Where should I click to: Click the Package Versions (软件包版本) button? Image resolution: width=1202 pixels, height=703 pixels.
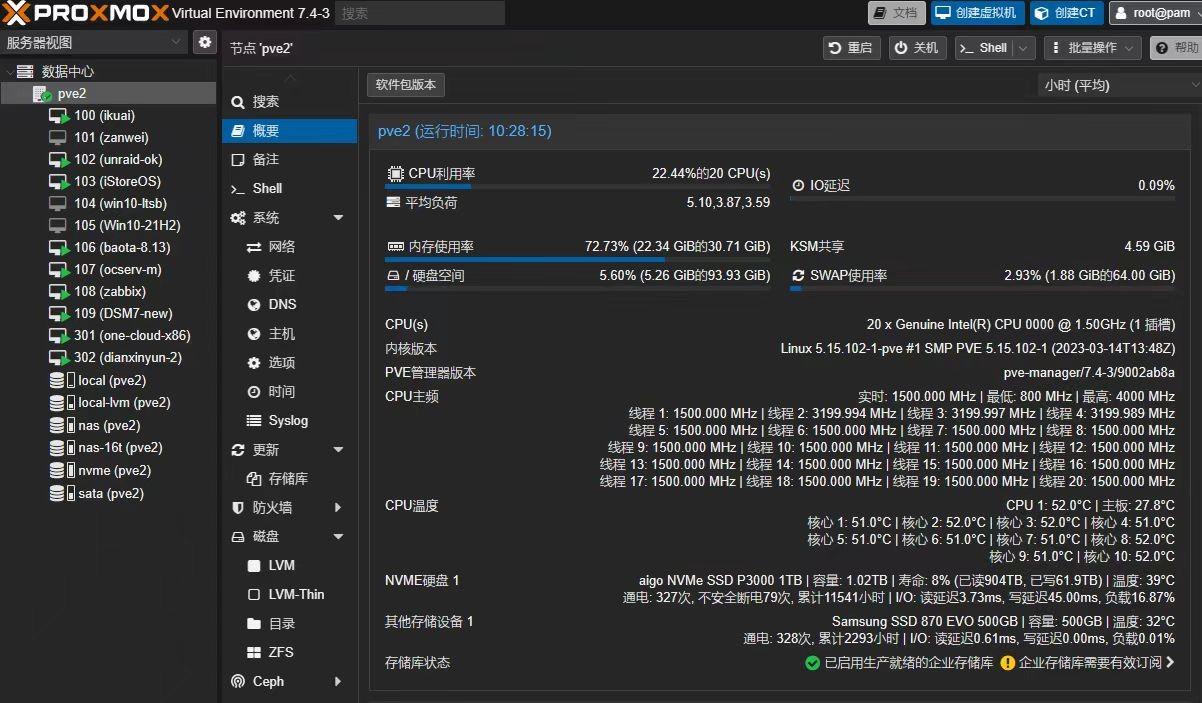pos(406,85)
